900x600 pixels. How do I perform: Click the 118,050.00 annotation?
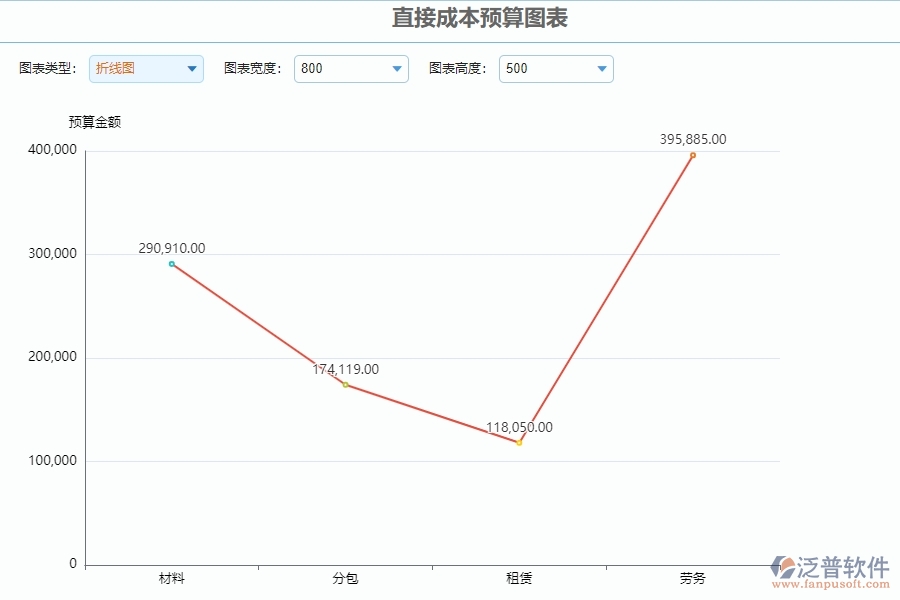518,427
